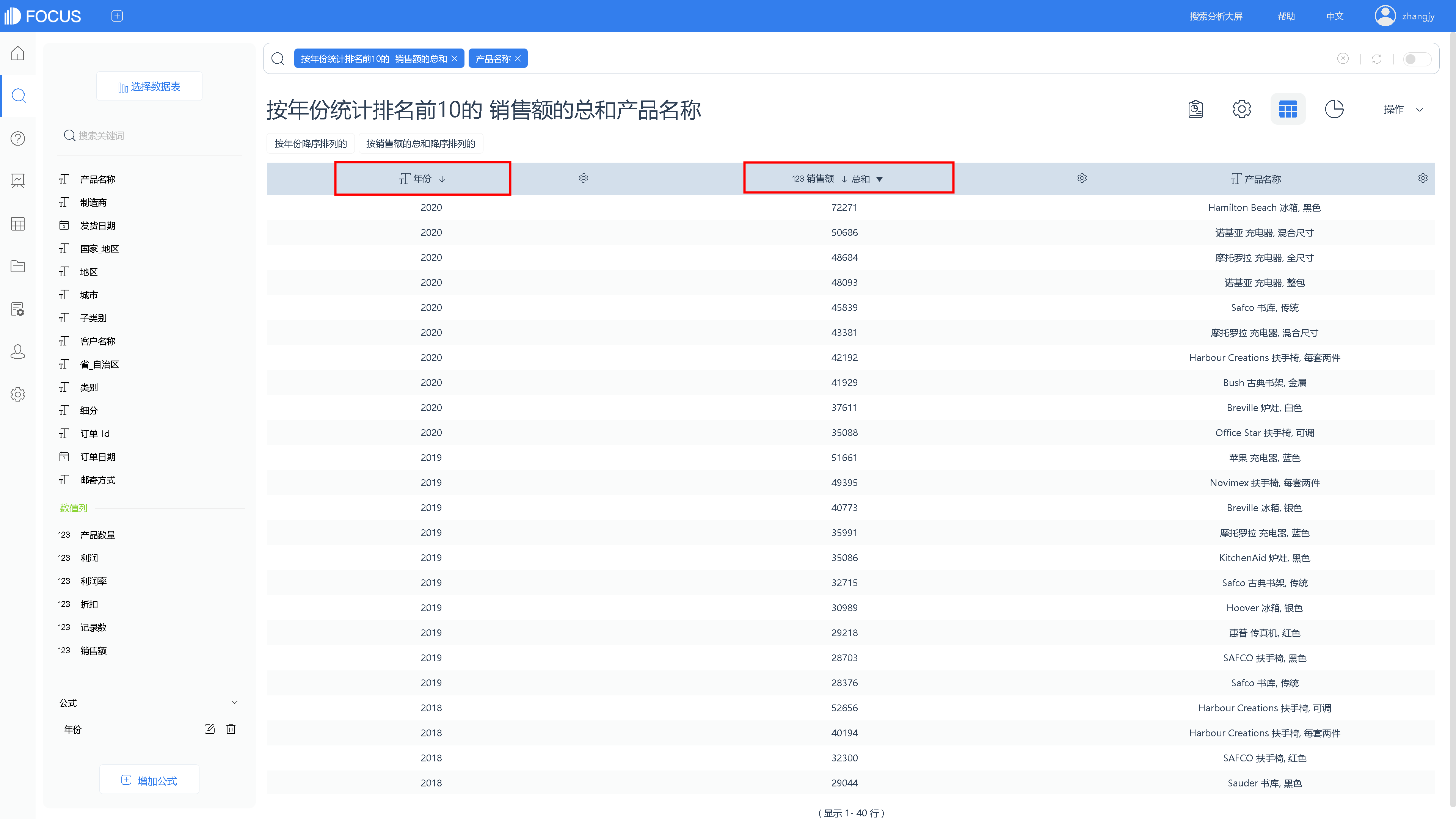
Task: Select the 产品名称 field in column list
Action: [x=98, y=179]
